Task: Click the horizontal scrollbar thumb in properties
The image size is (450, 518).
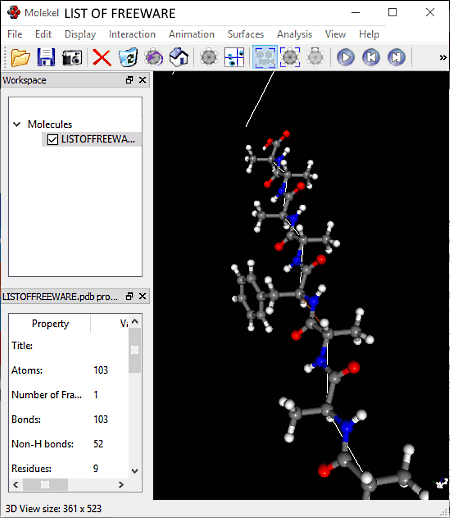Action: [x=45, y=484]
